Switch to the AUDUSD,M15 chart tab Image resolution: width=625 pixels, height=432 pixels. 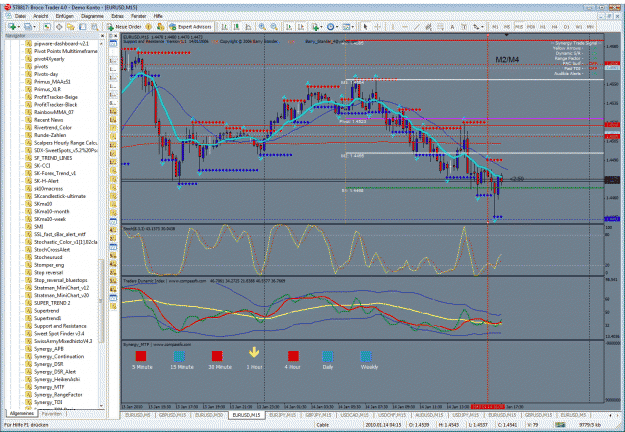429,415
